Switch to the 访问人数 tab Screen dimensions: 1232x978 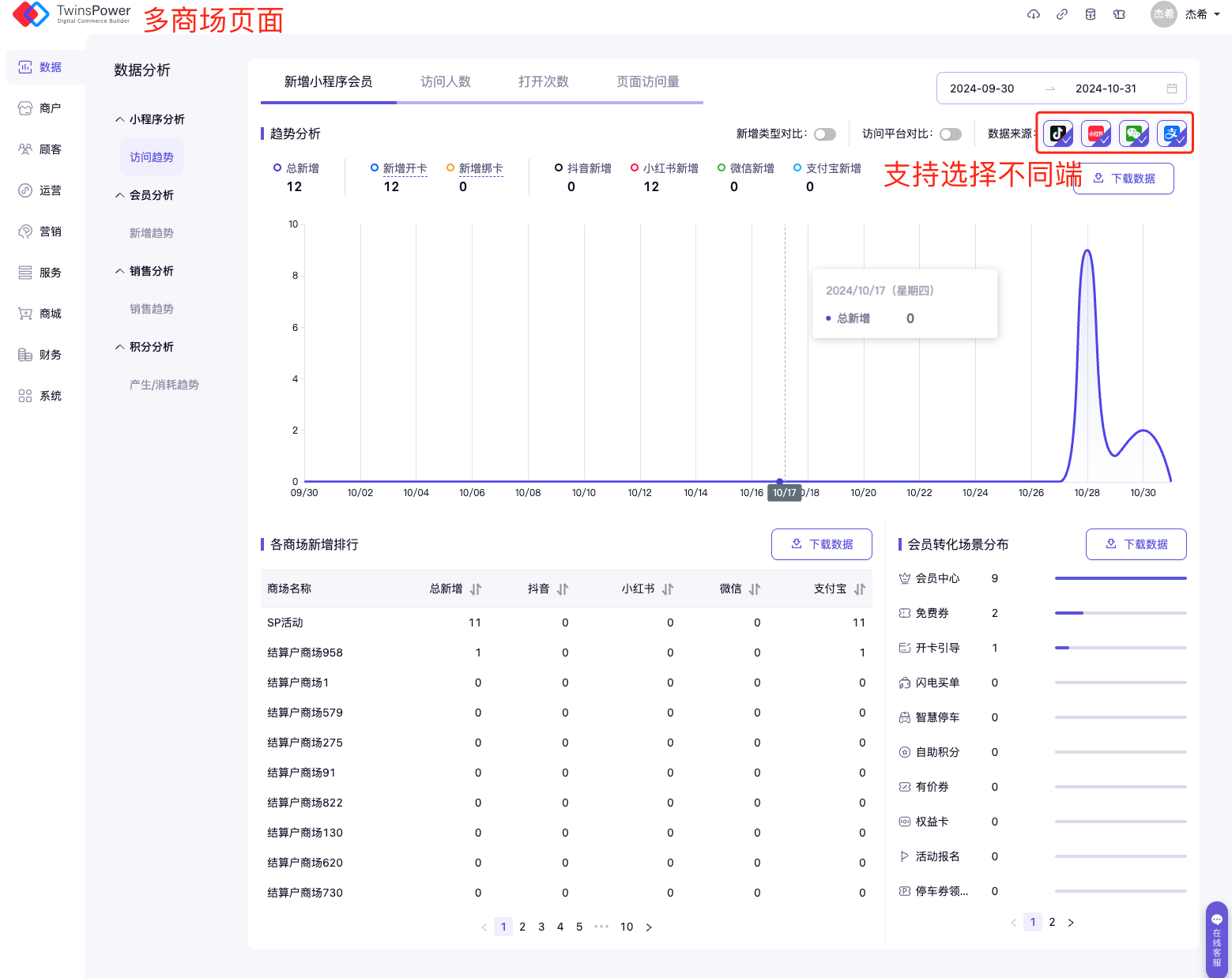click(x=446, y=81)
